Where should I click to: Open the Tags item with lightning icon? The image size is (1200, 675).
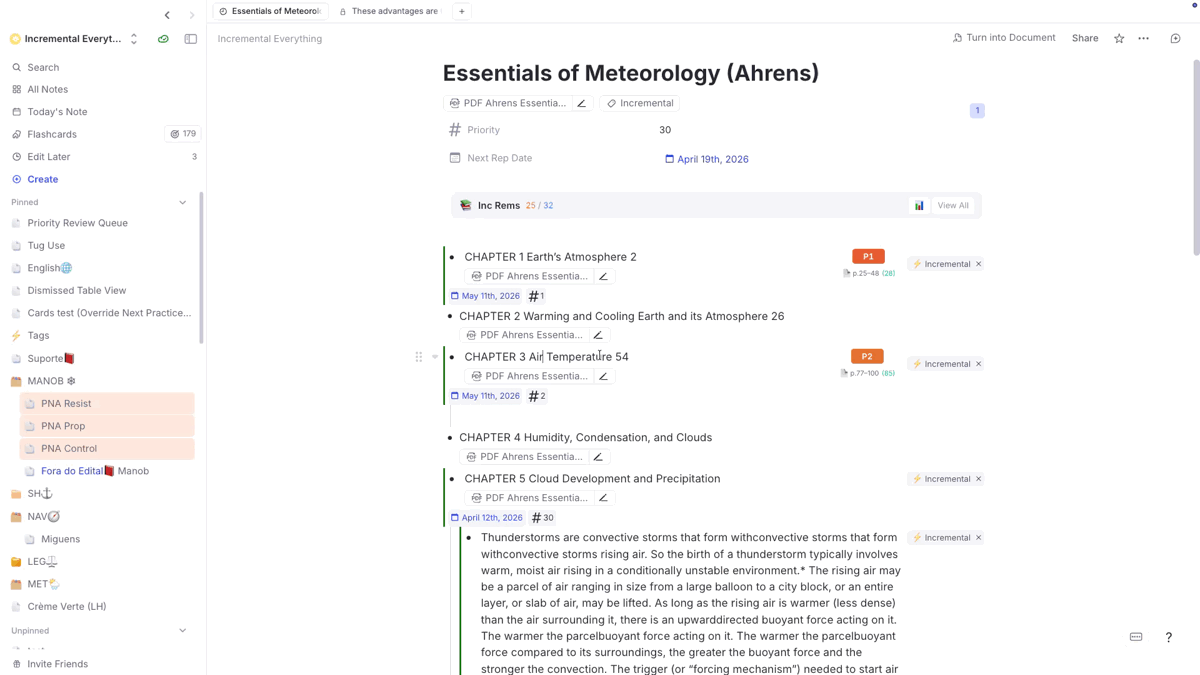pyautogui.click(x=38, y=336)
